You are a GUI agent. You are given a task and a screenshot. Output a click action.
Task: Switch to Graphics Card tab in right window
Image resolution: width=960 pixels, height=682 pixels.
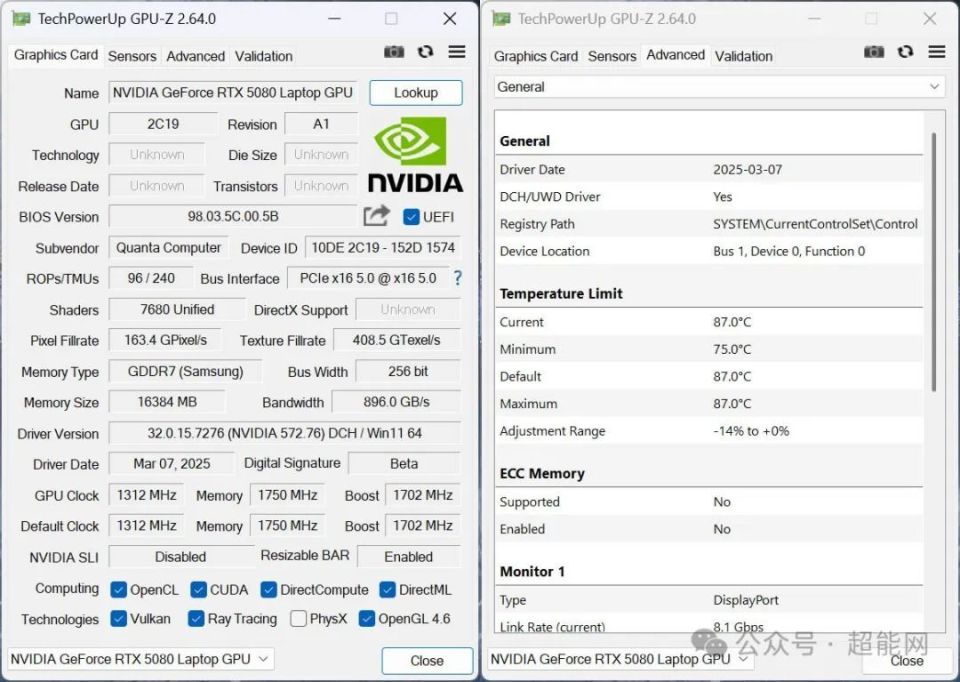tap(536, 56)
